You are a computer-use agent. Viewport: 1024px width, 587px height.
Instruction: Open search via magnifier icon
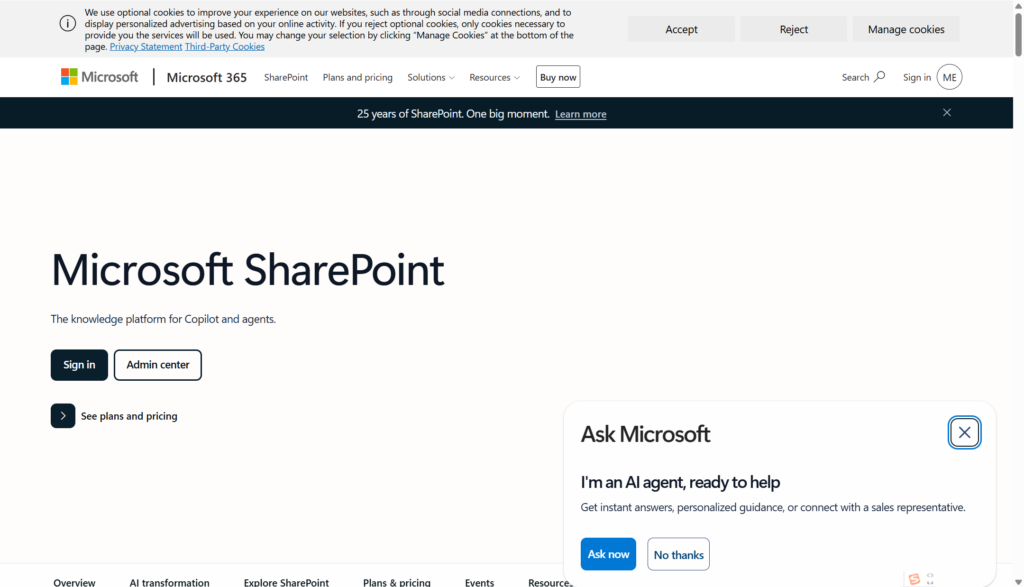point(880,77)
